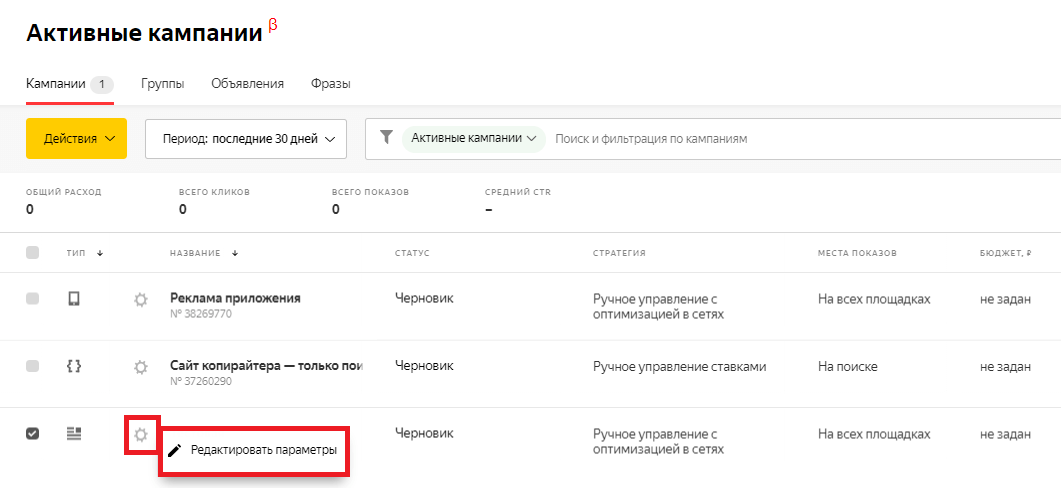Open the Сайт копирайтера campaign link
Viewport: 1061px width, 488px height.
pos(265,366)
